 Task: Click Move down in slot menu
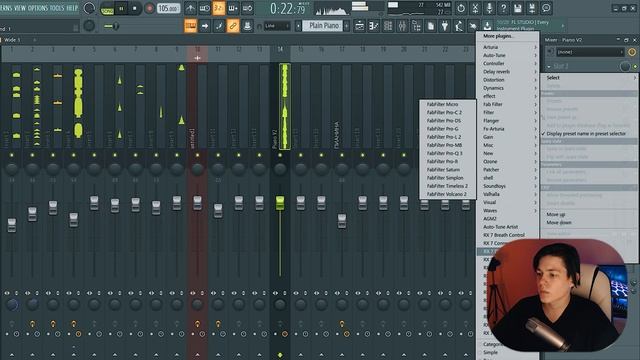click(559, 222)
